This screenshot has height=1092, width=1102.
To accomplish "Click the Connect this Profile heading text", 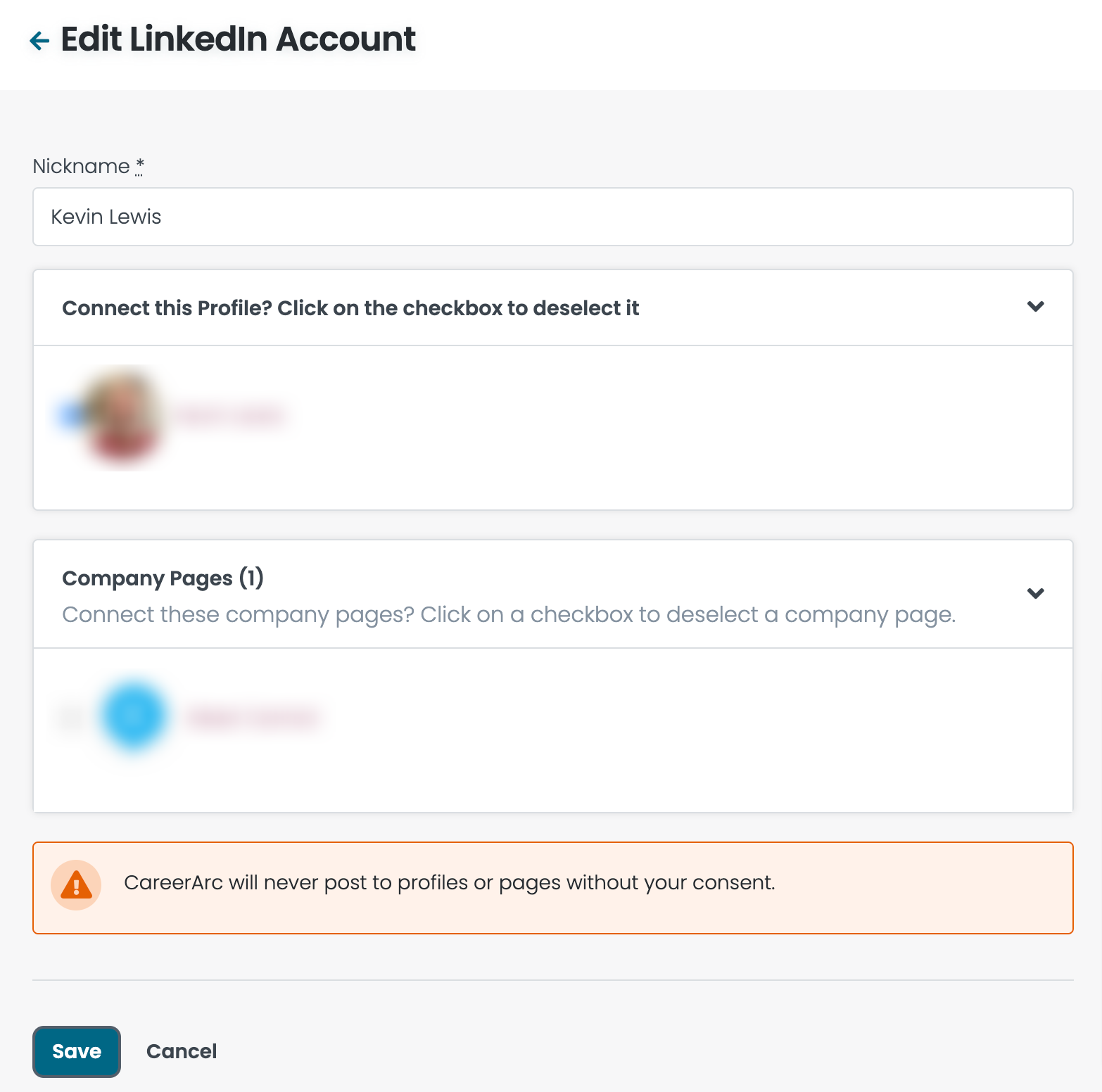I will pos(350,308).
